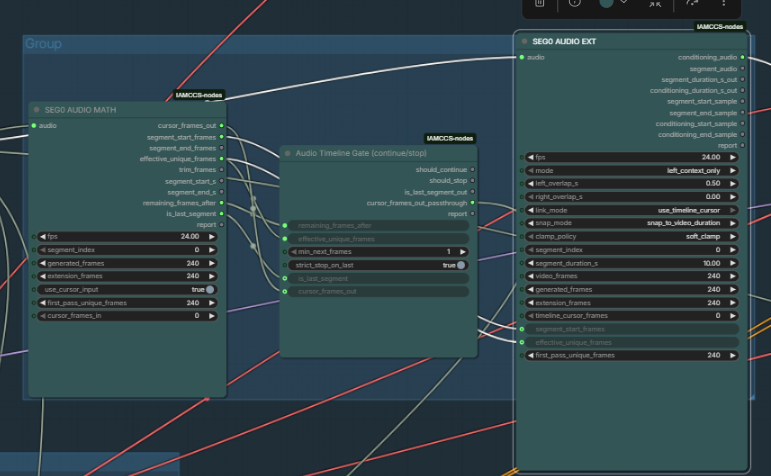Open the node color picker swatch in toolbar
771x476 pixels.
coord(606,3)
